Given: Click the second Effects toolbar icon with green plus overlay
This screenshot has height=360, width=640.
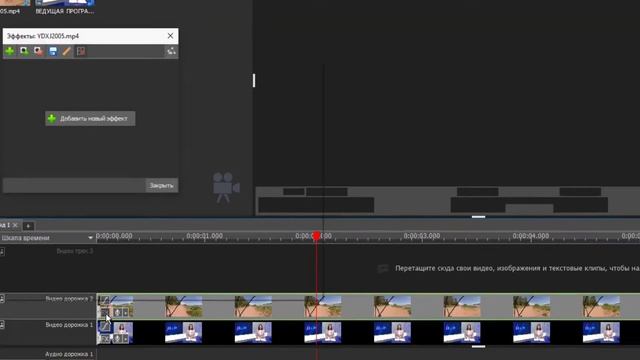Looking at the screenshot, I should [x=24, y=51].
